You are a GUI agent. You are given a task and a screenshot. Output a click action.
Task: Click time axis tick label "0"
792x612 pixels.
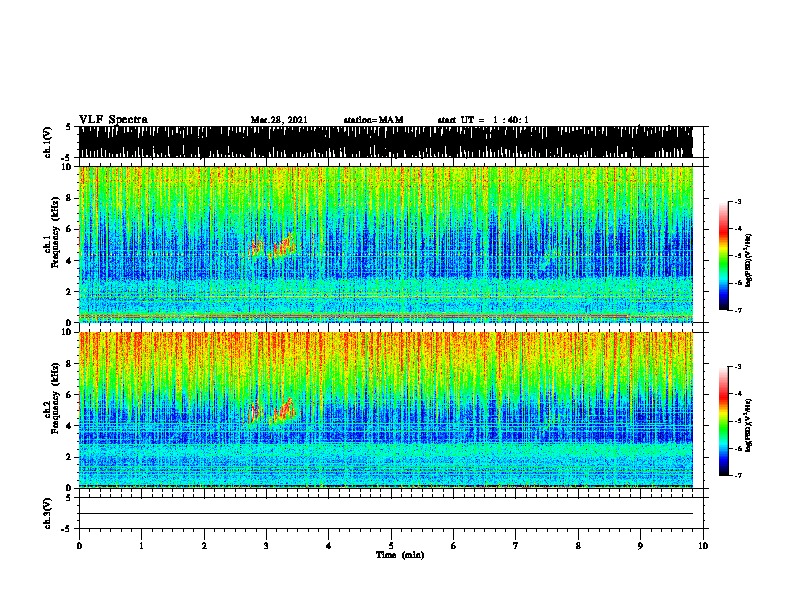[79, 546]
